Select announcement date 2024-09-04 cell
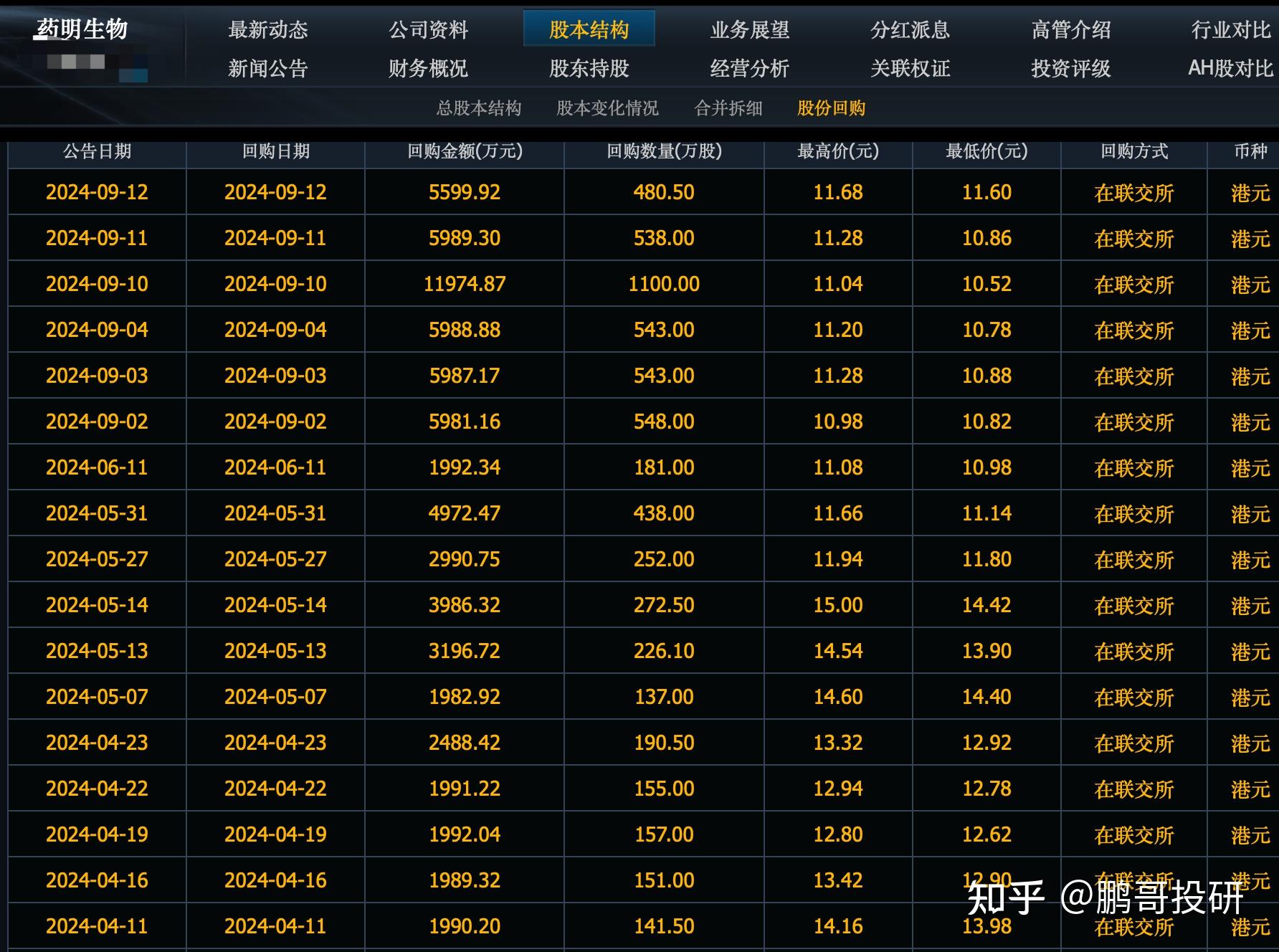The image size is (1279, 952). click(98, 330)
